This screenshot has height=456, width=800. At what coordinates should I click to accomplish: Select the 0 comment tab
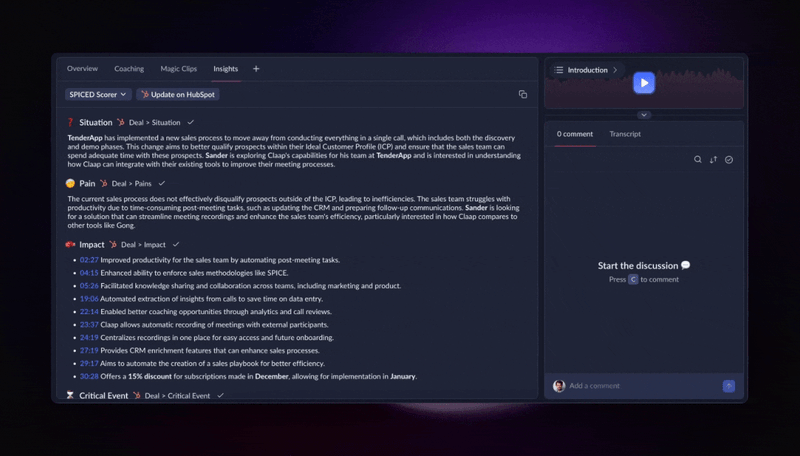click(x=574, y=134)
